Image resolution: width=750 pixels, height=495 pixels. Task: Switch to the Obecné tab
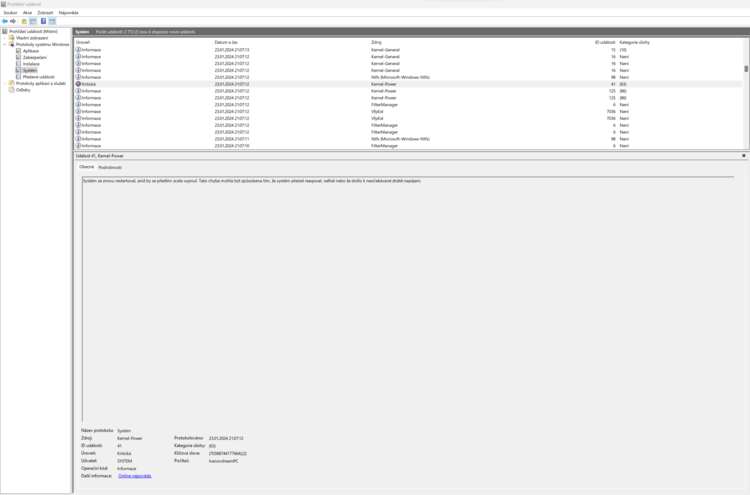(87, 167)
